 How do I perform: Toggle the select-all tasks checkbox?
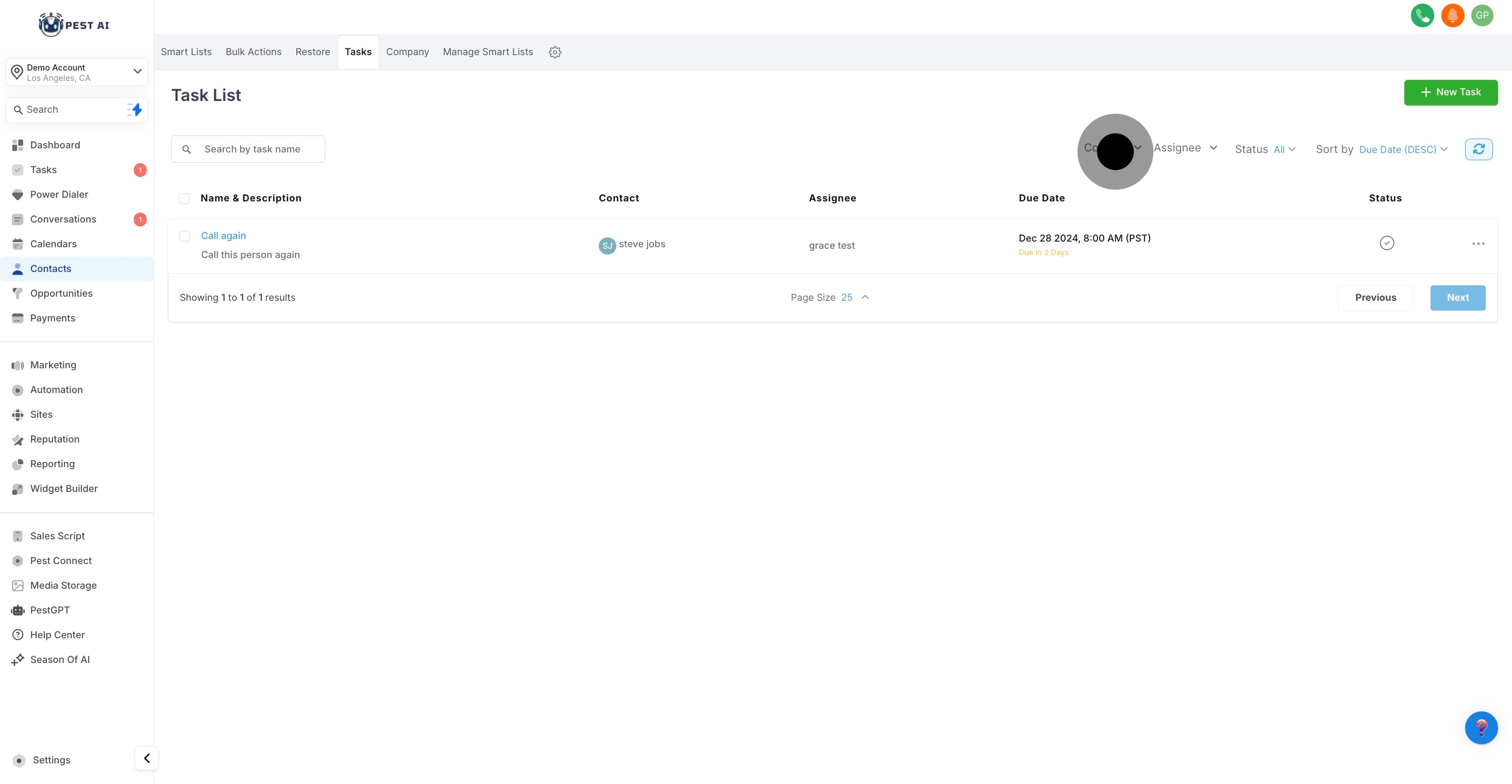(x=184, y=198)
